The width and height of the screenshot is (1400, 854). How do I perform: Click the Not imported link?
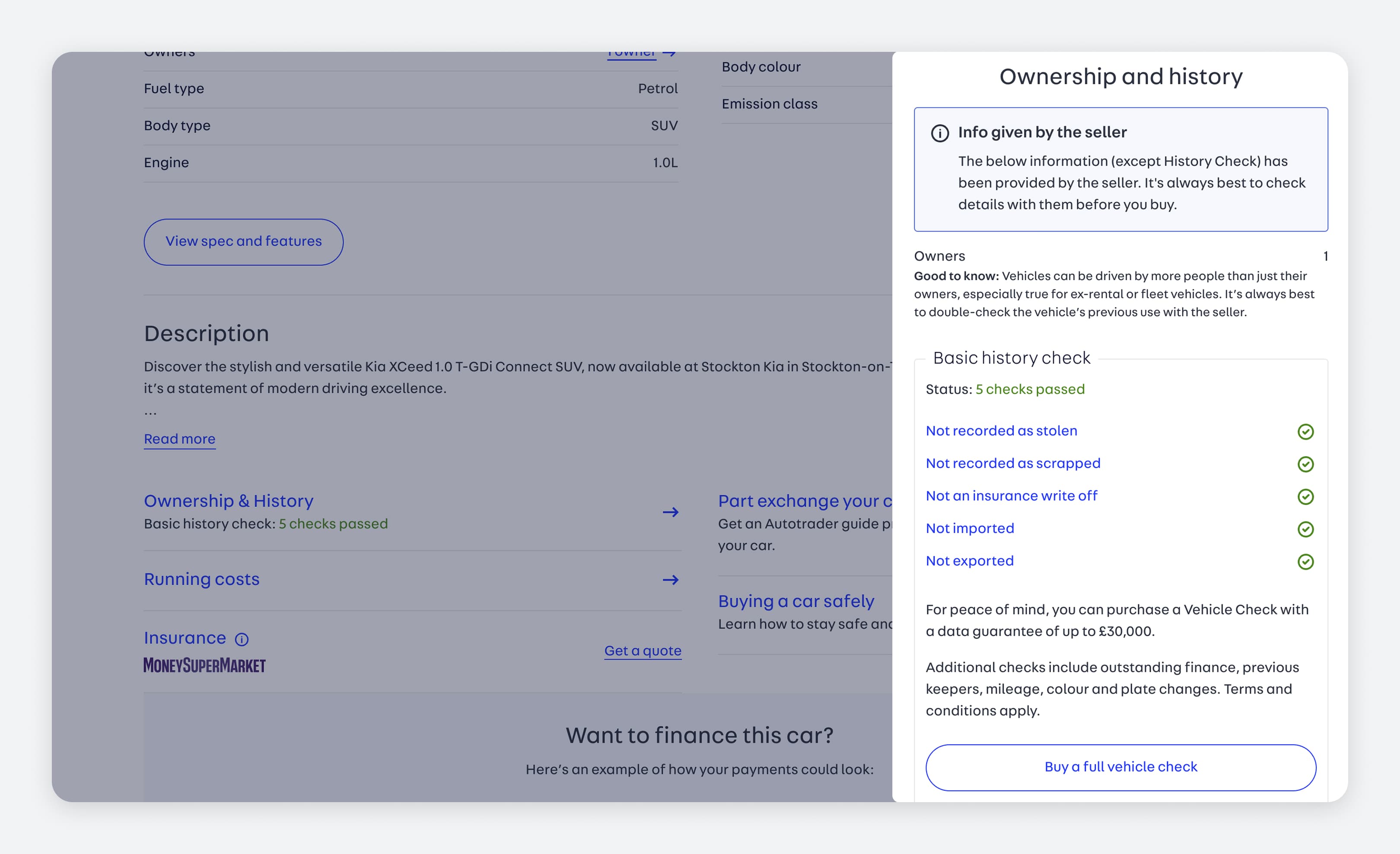click(969, 529)
